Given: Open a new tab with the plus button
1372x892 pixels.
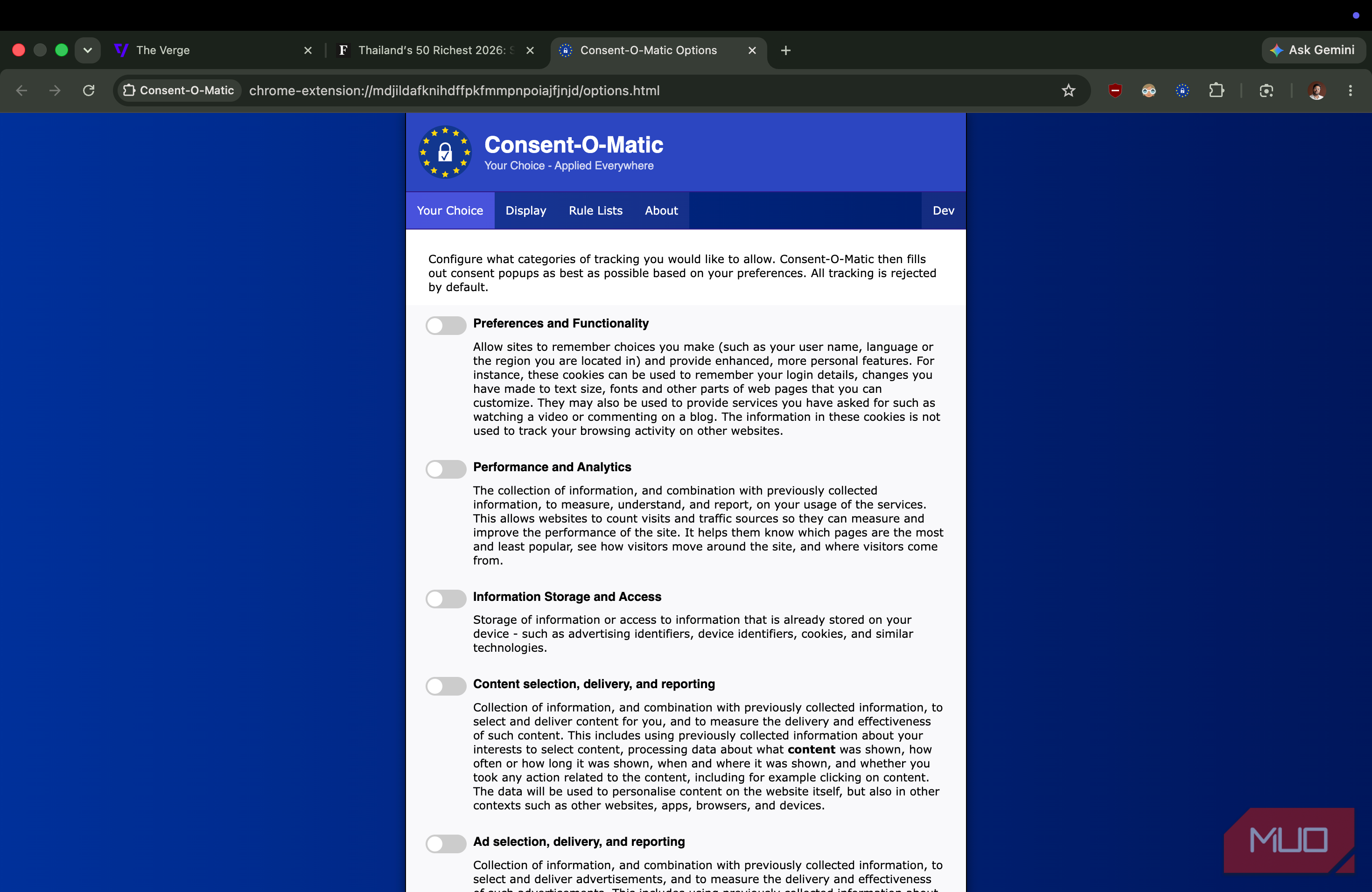Looking at the screenshot, I should pyautogui.click(x=785, y=50).
